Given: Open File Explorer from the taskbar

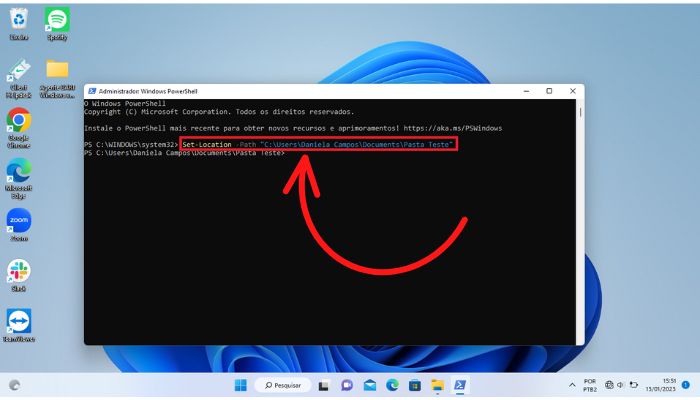Looking at the screenshot, I should [x=438, y=385].
